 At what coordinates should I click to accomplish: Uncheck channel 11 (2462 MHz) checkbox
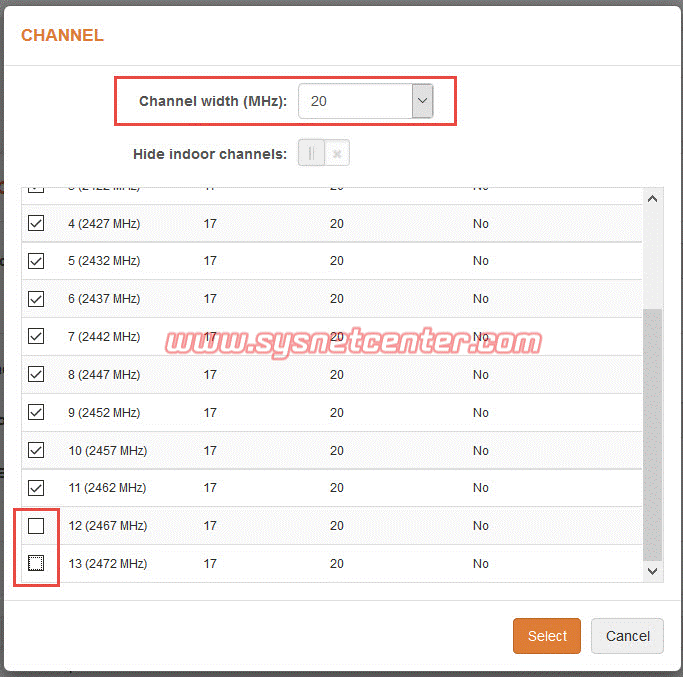tap(36, 488)
